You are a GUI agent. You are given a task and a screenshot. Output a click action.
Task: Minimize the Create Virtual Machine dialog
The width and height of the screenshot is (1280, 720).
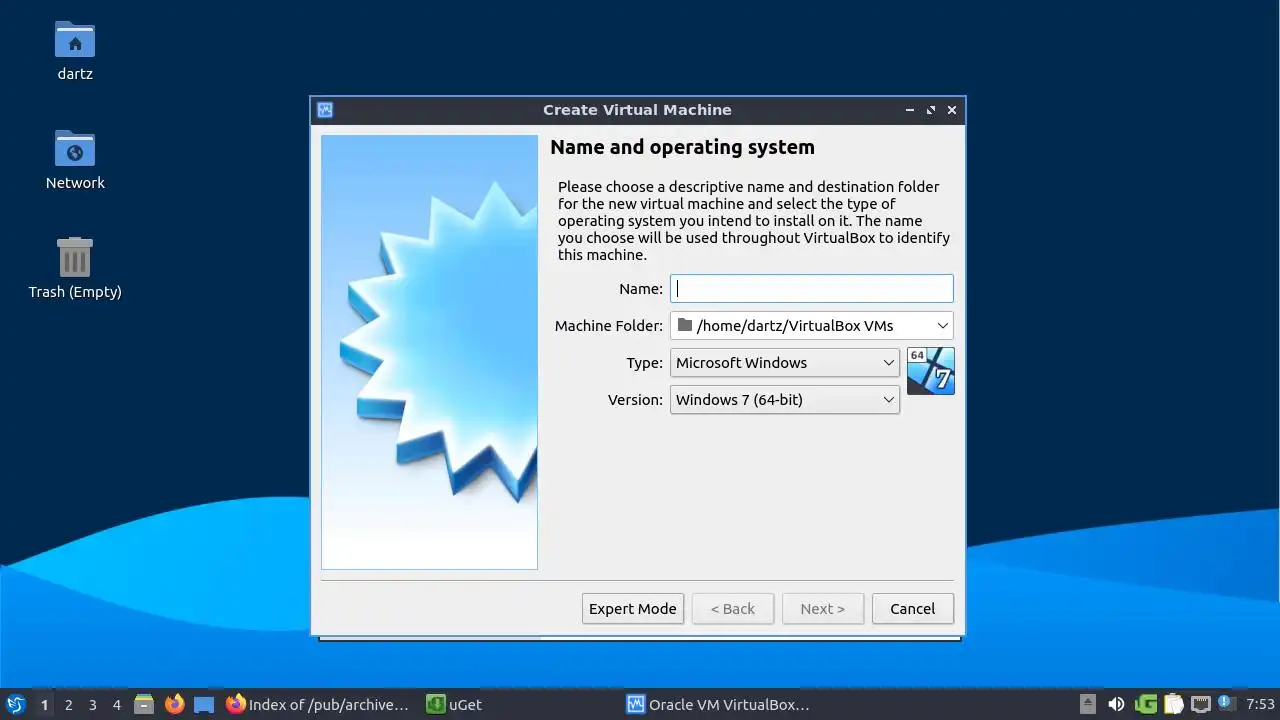point(910,110)
